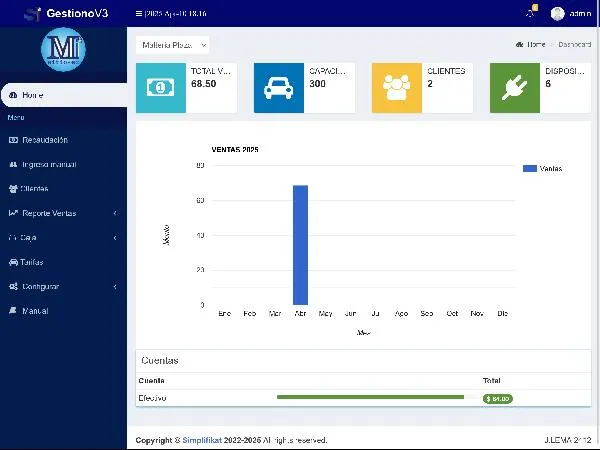Go to Ingreso manual in sidebar
The image size is (600, 450).
pyautogui.click(x=48, y=164)
